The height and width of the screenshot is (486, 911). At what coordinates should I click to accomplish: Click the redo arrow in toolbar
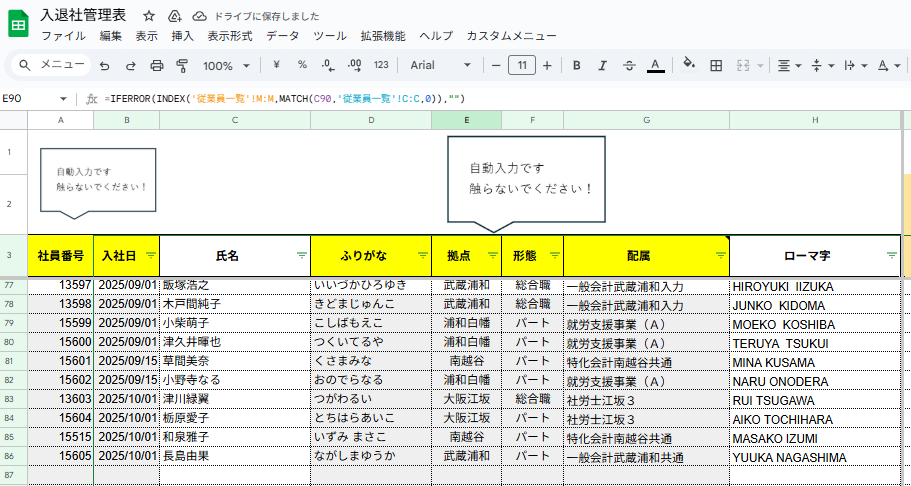point(130,65)
